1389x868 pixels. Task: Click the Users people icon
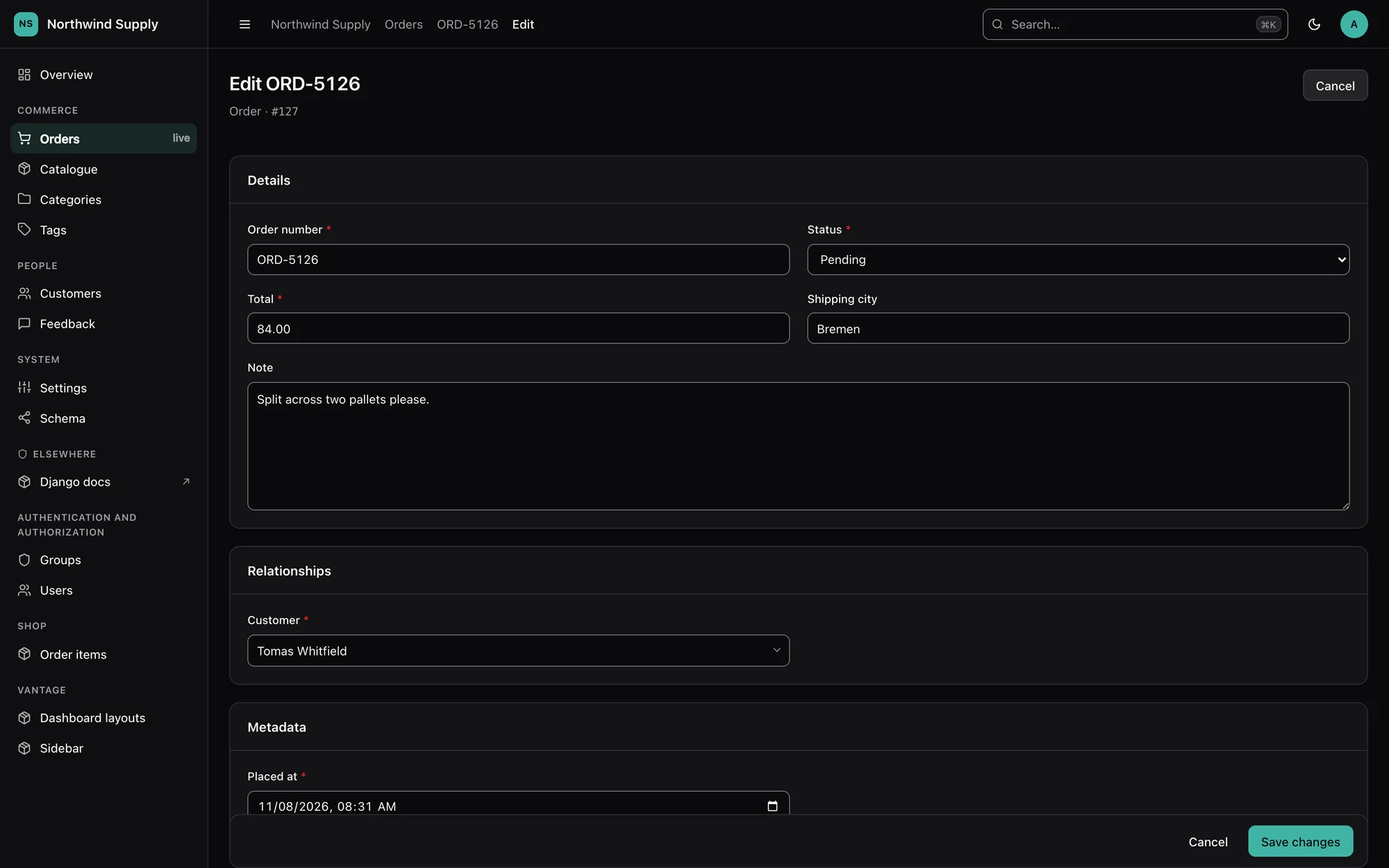click(24, 590)
